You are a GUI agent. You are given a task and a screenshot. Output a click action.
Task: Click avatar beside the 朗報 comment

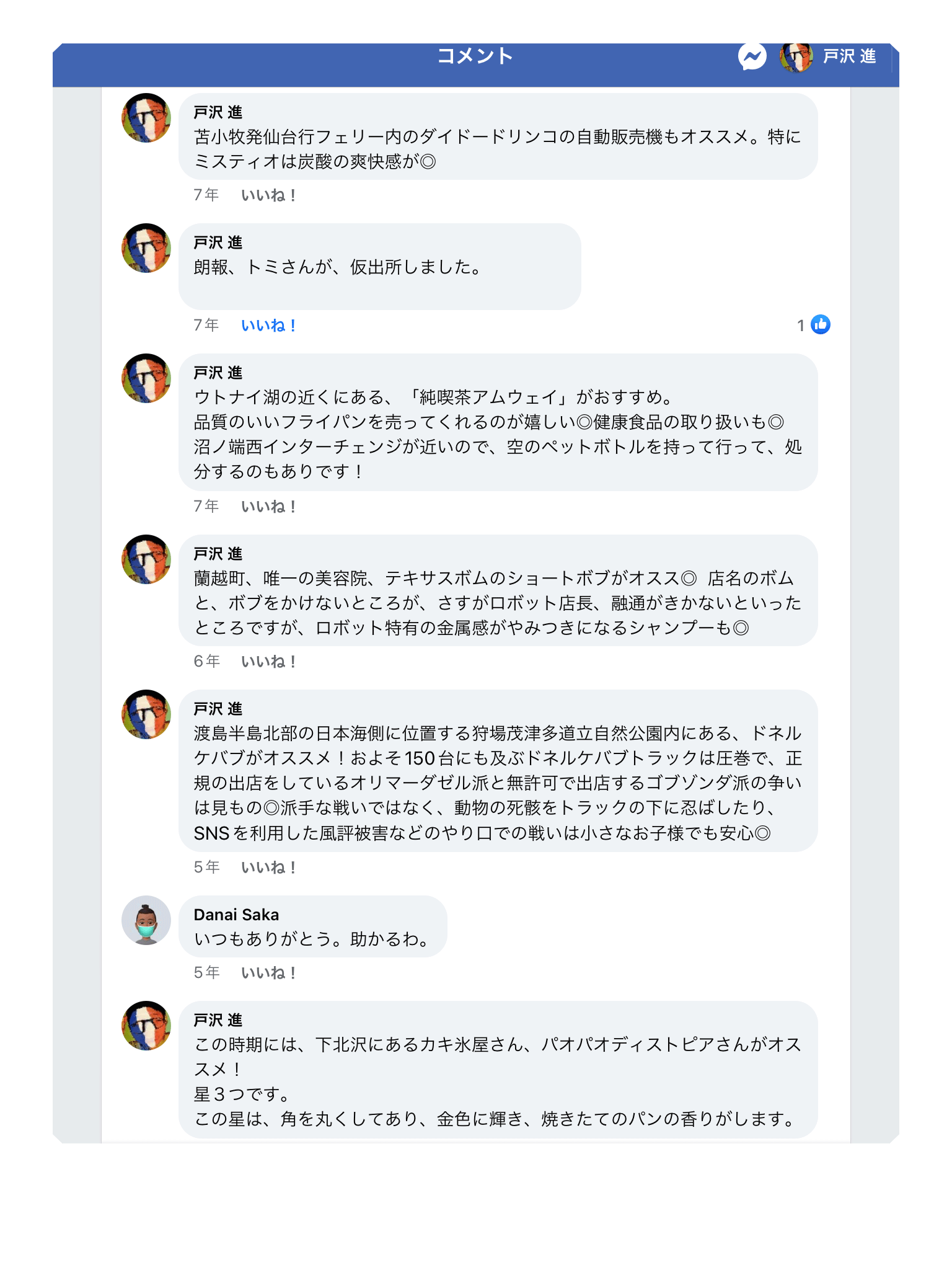click(x=146, y=248)
